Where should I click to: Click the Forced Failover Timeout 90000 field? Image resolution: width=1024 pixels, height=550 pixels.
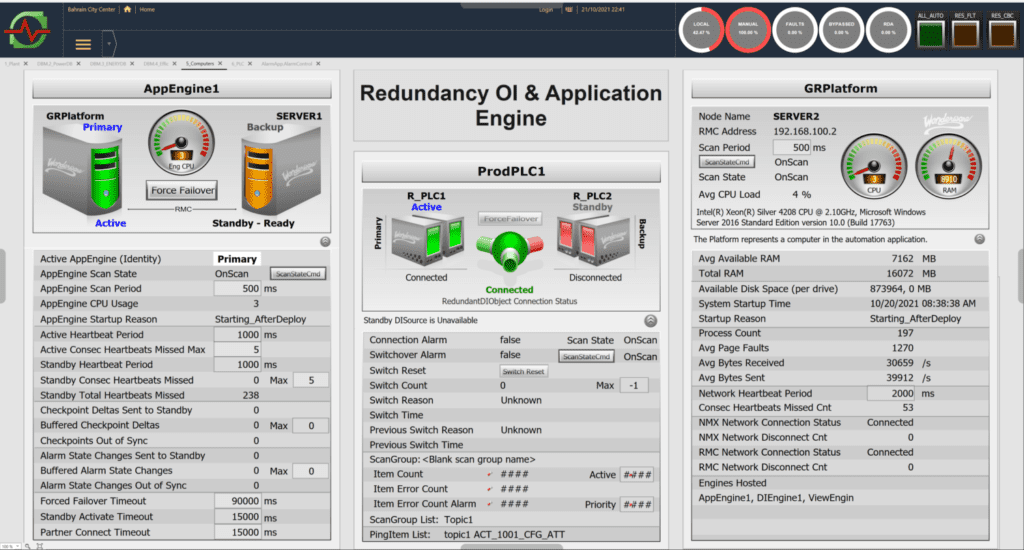coord(237,501)
